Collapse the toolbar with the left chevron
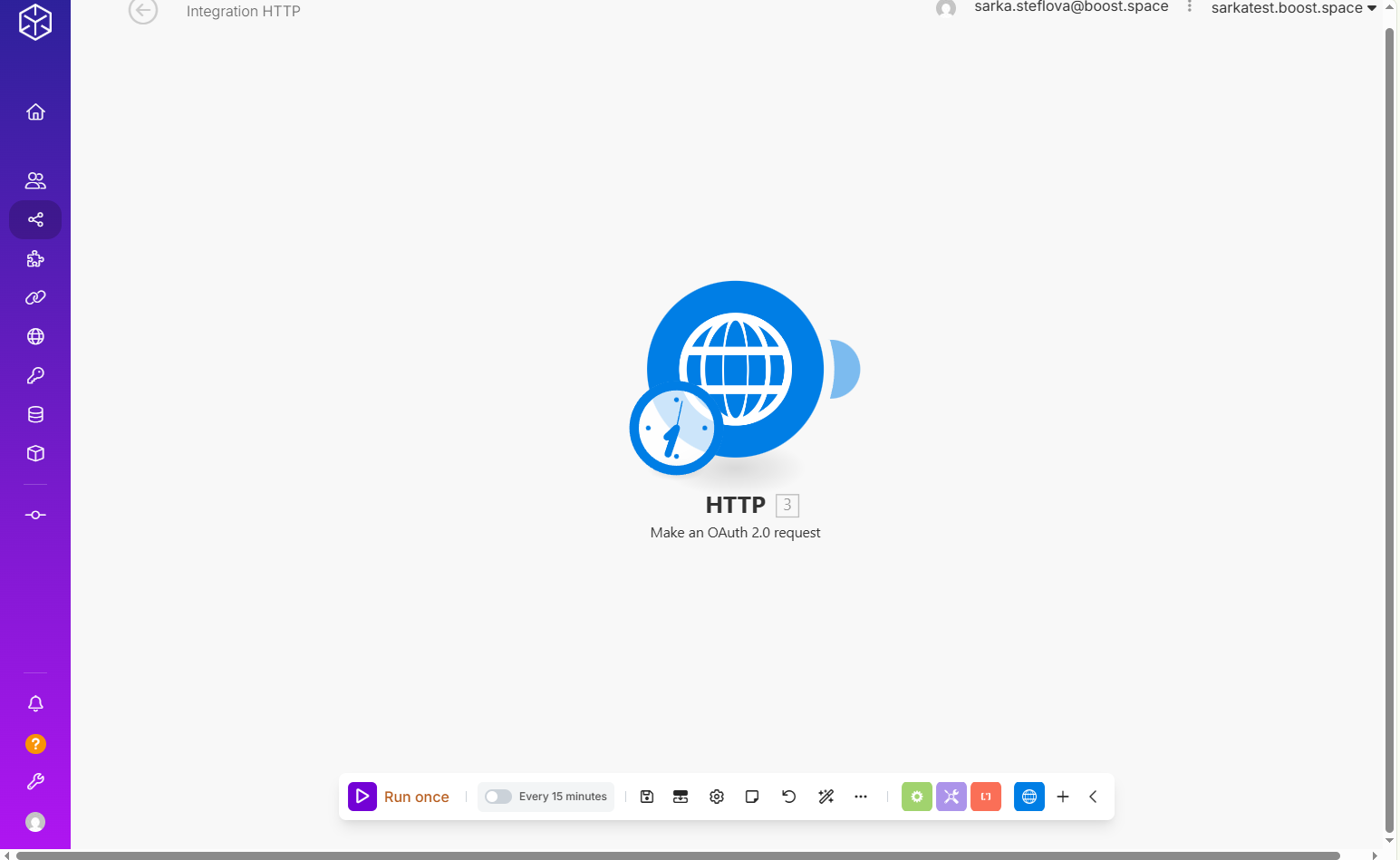 1093,797
